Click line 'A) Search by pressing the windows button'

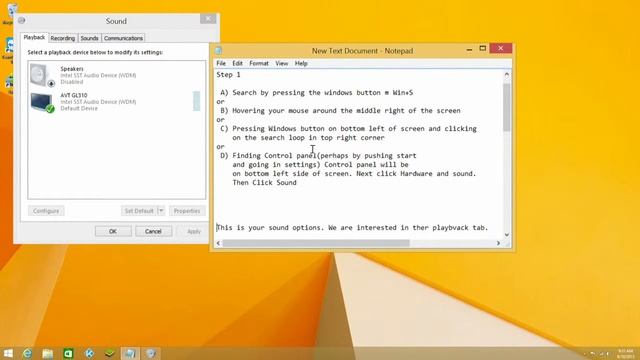pyautogui.click(x=316, y=93)
